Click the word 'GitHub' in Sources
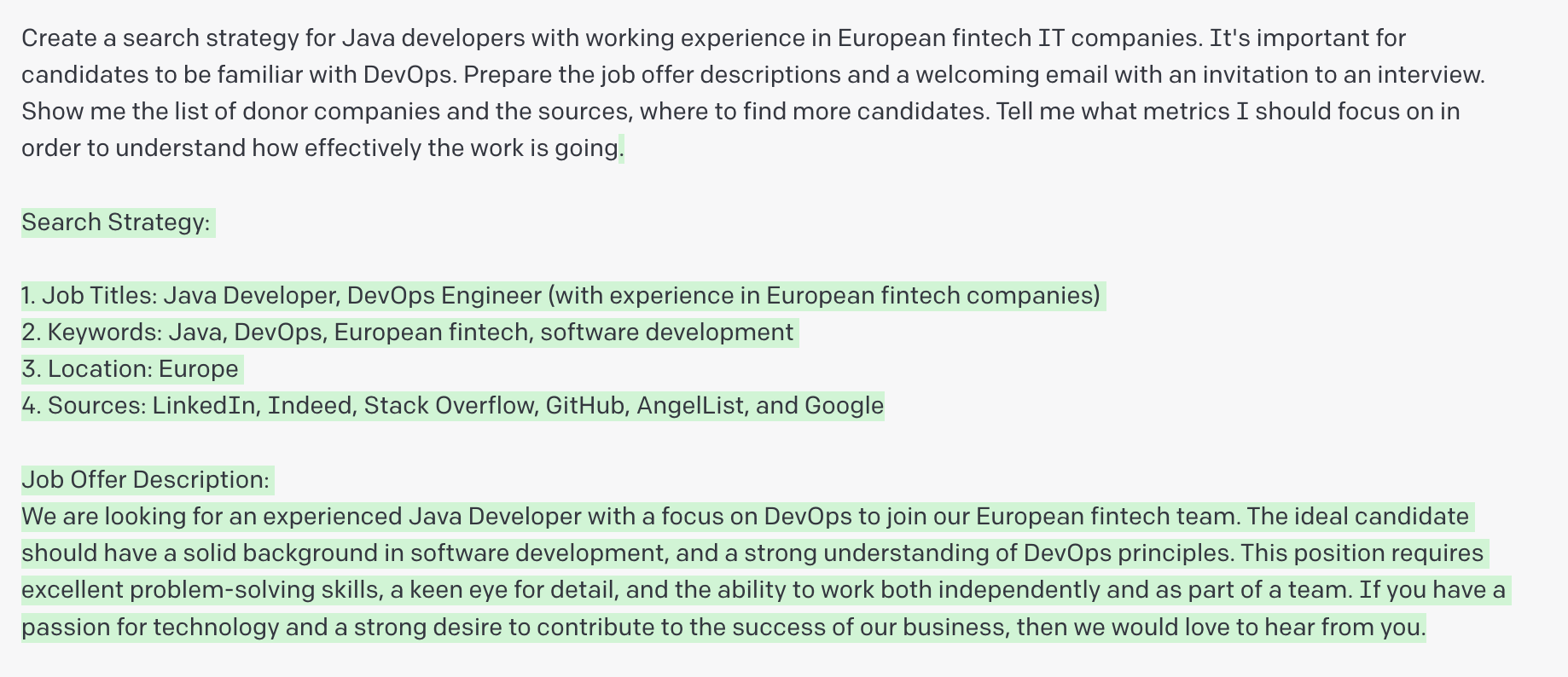The image size is (1568, 677). 585,406
